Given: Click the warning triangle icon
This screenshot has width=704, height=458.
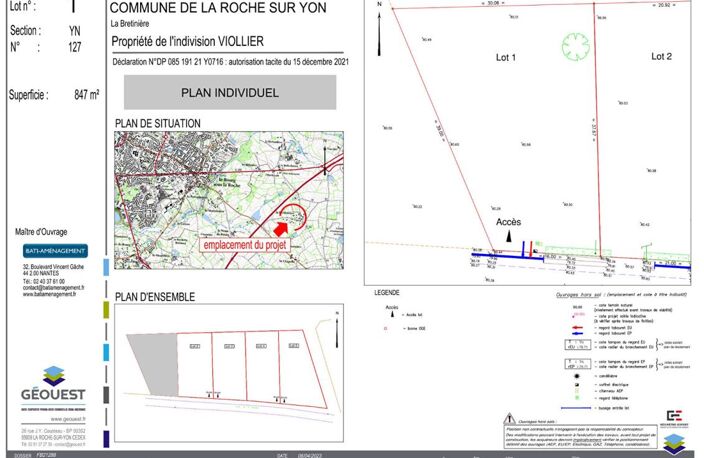Looking at the screenshot, I should coord(509,419).
